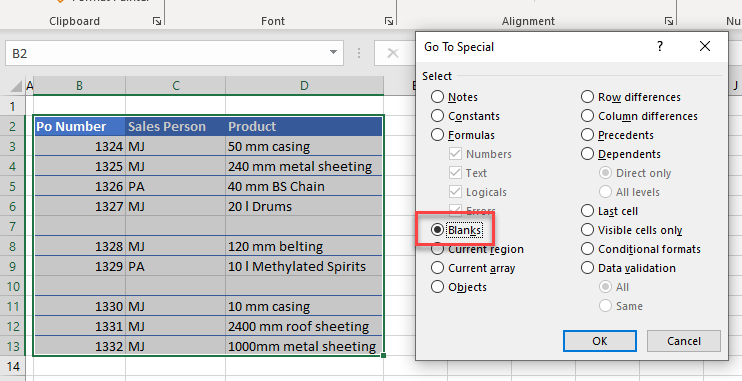Click cell with 240 mm metal sheeting

pos(304,166)
